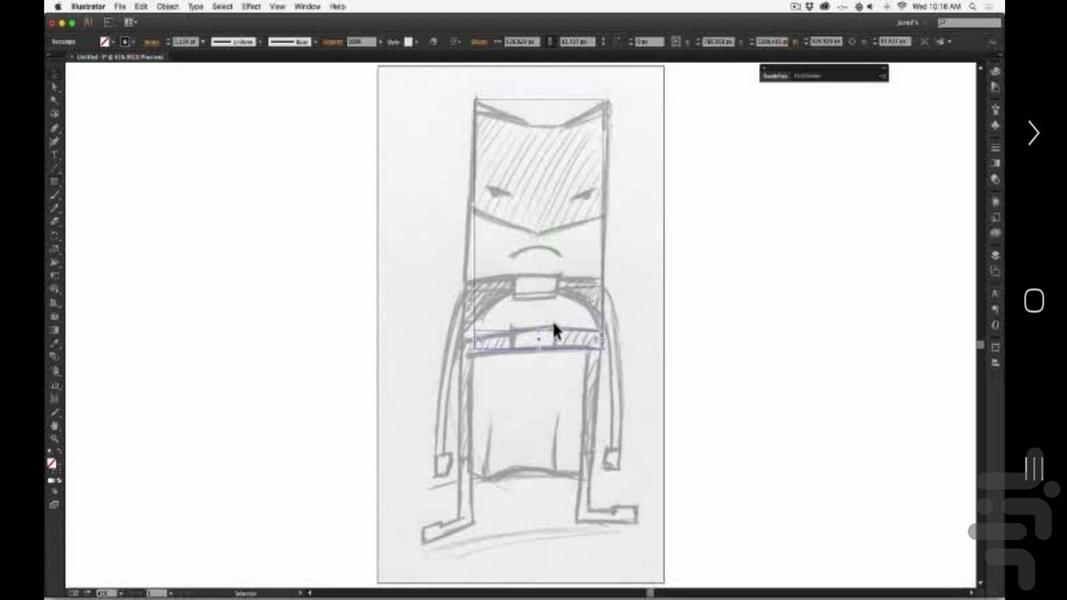The height and width of the screenshot is (600, 1067).
Task: Open the Swatches panel flyout menu
Action: pos(882,76)
